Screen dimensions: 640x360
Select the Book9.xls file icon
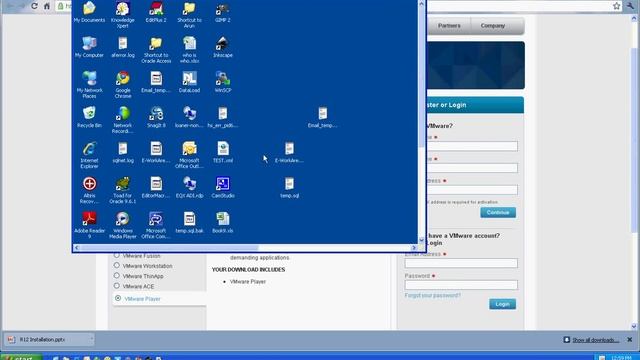[x=223, y=222]
